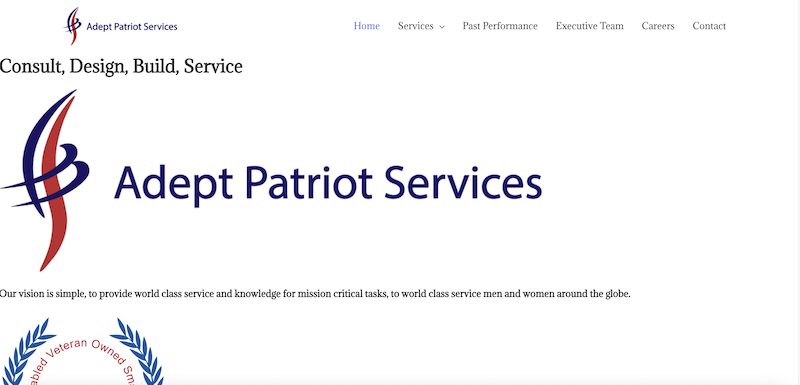Viewport: 800px width, 385px height.
Task: Click the 'Consult, Design, Build, Service' heading
Action: [x=121, y=66]
